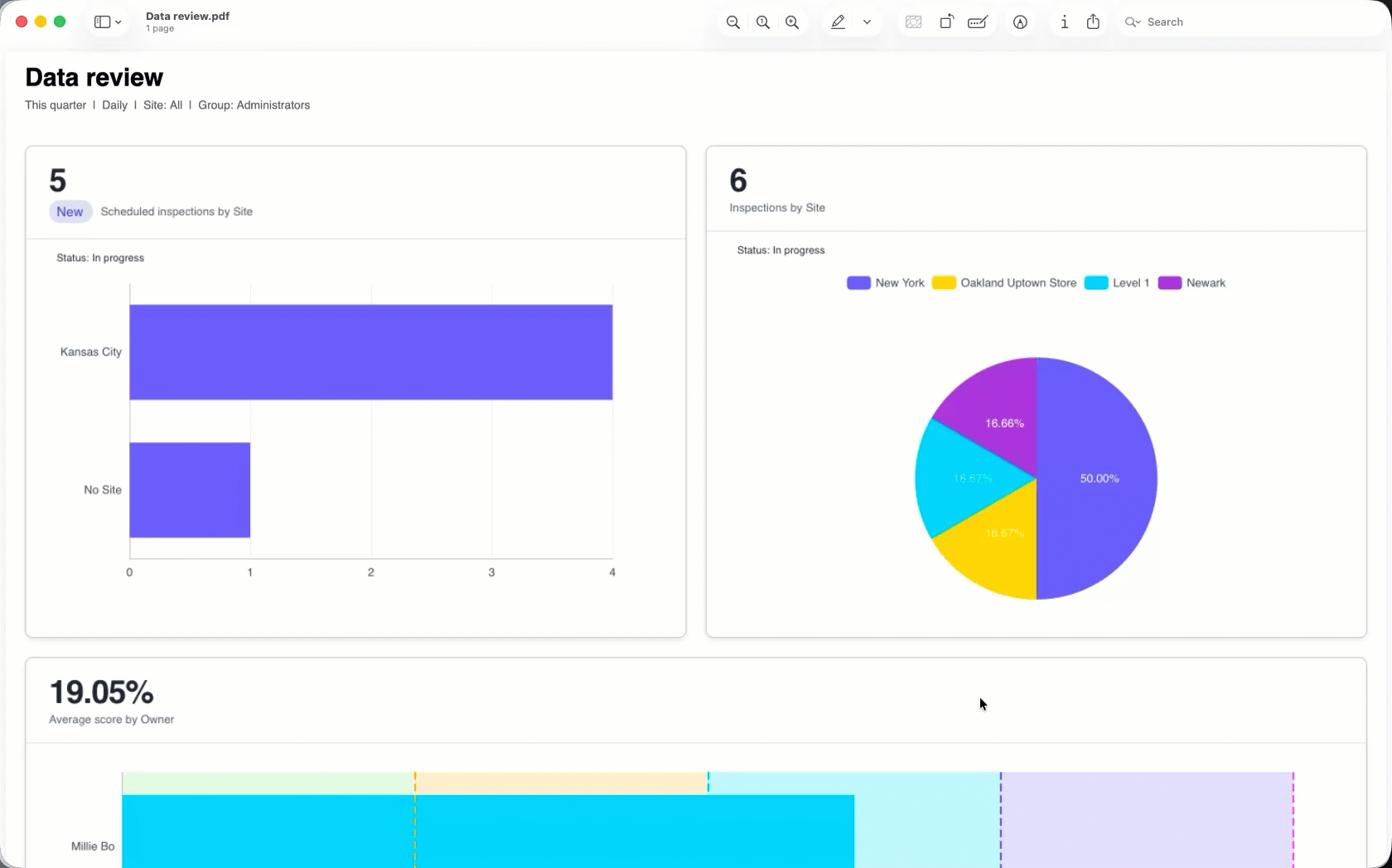The image size is (1392, 868).
Task: Zoom in on the PDF
Action: (x=793, y=22)
